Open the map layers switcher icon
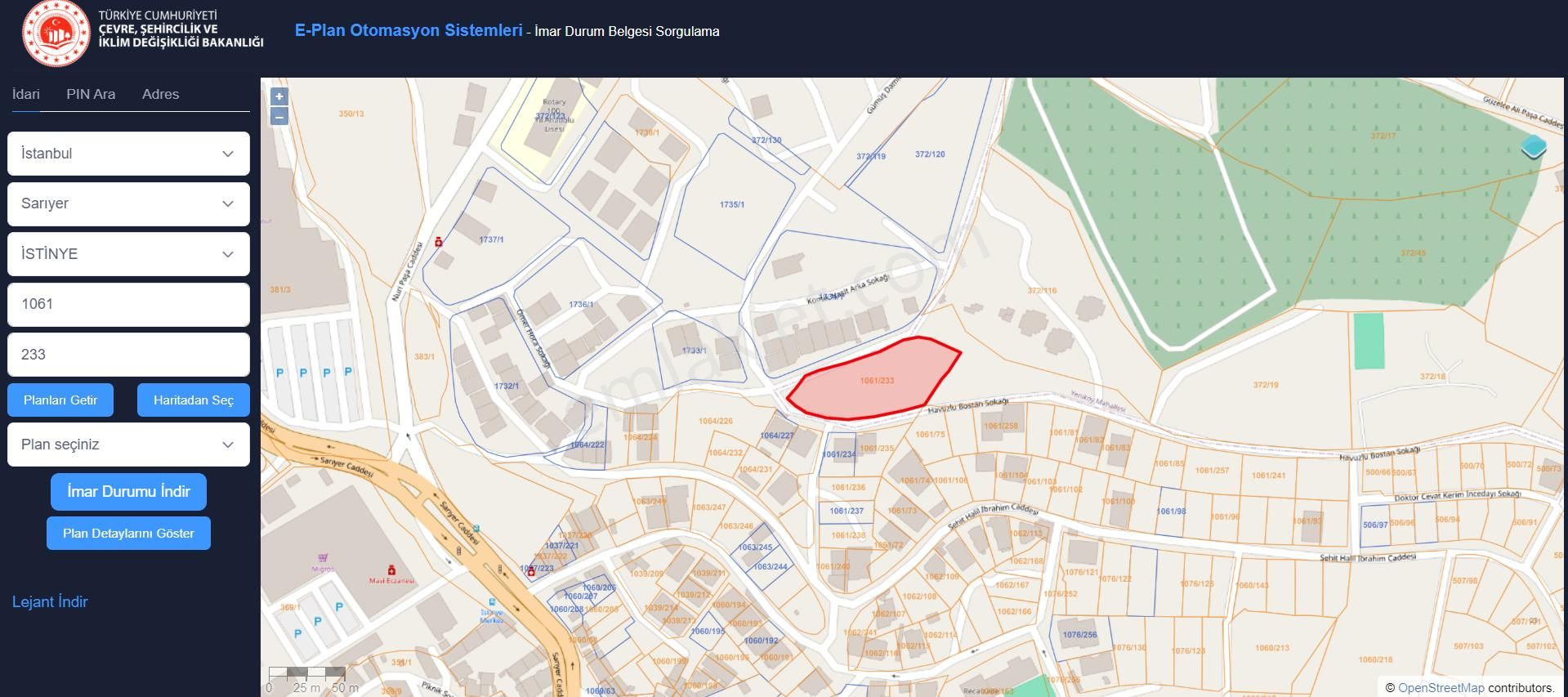1568x697 pixels. [x=1534, y=148]
